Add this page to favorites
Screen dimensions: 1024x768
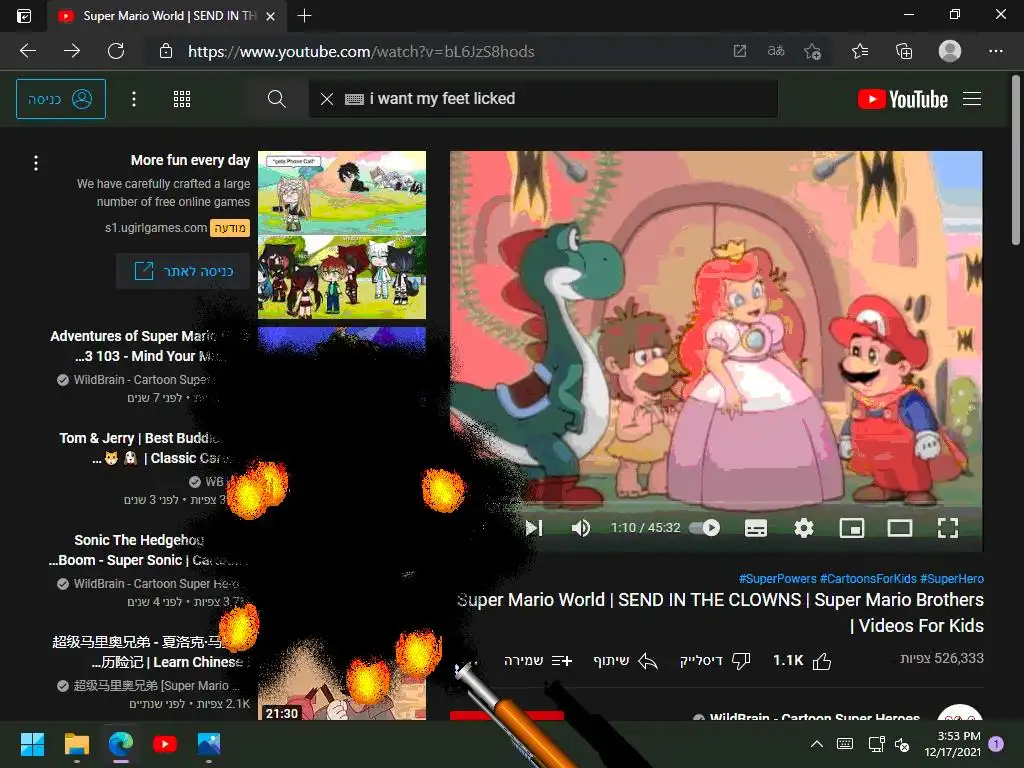pyautogui.click(x=812, y=51)
